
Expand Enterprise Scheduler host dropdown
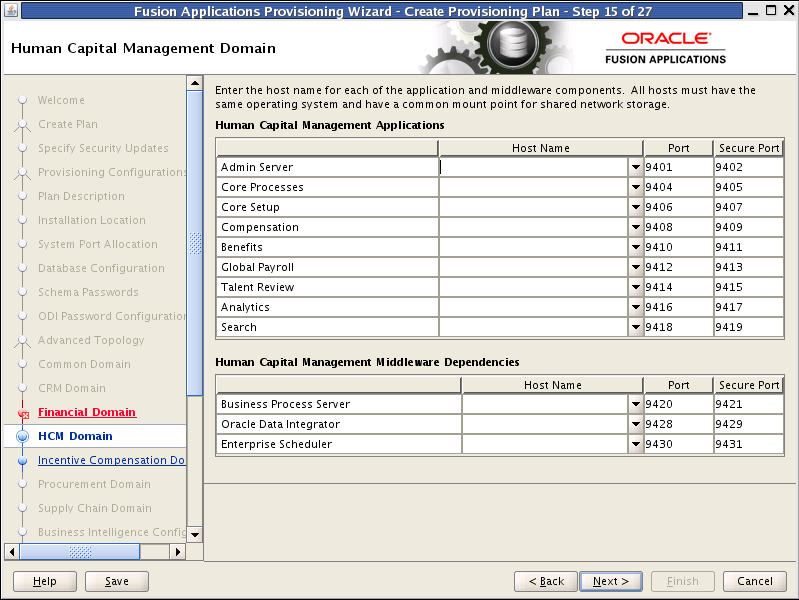(x=635, y=444)
